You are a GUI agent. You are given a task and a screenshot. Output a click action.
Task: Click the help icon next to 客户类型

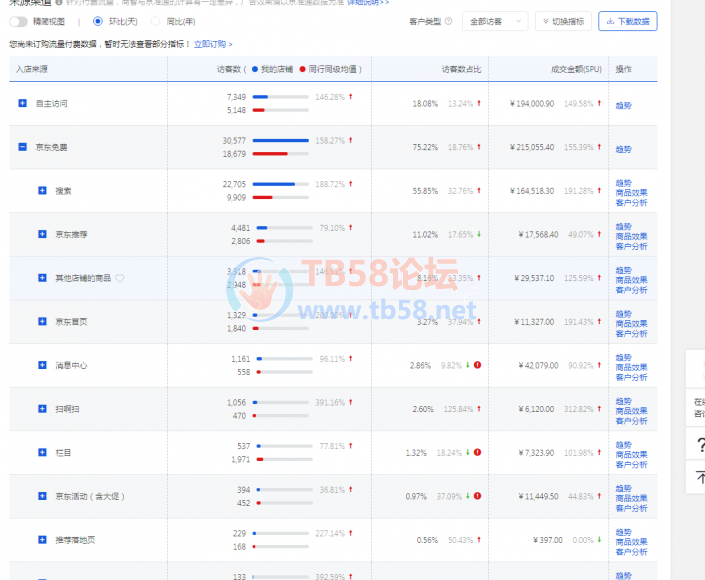coord(448,21)
